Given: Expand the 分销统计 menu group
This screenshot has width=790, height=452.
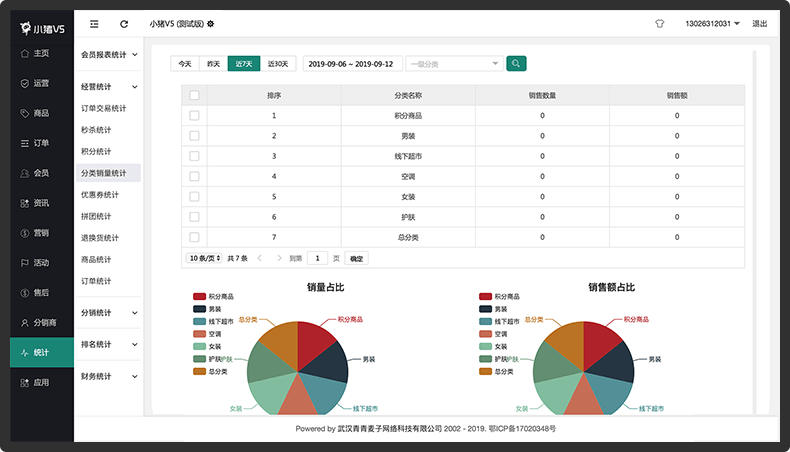Looking at the screenshot, I should point(109,313).
